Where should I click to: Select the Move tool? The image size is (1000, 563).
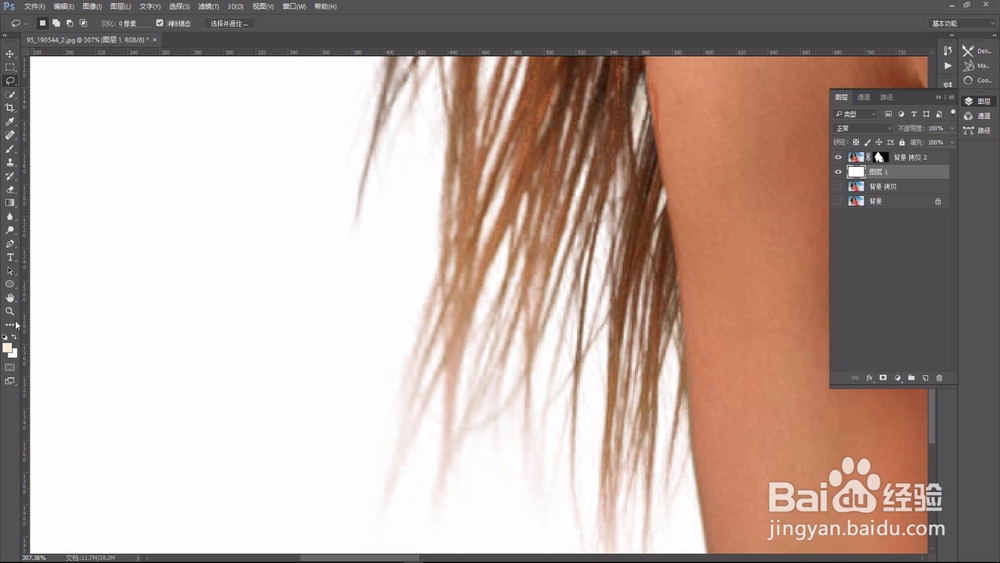click(x=10, y=54)
